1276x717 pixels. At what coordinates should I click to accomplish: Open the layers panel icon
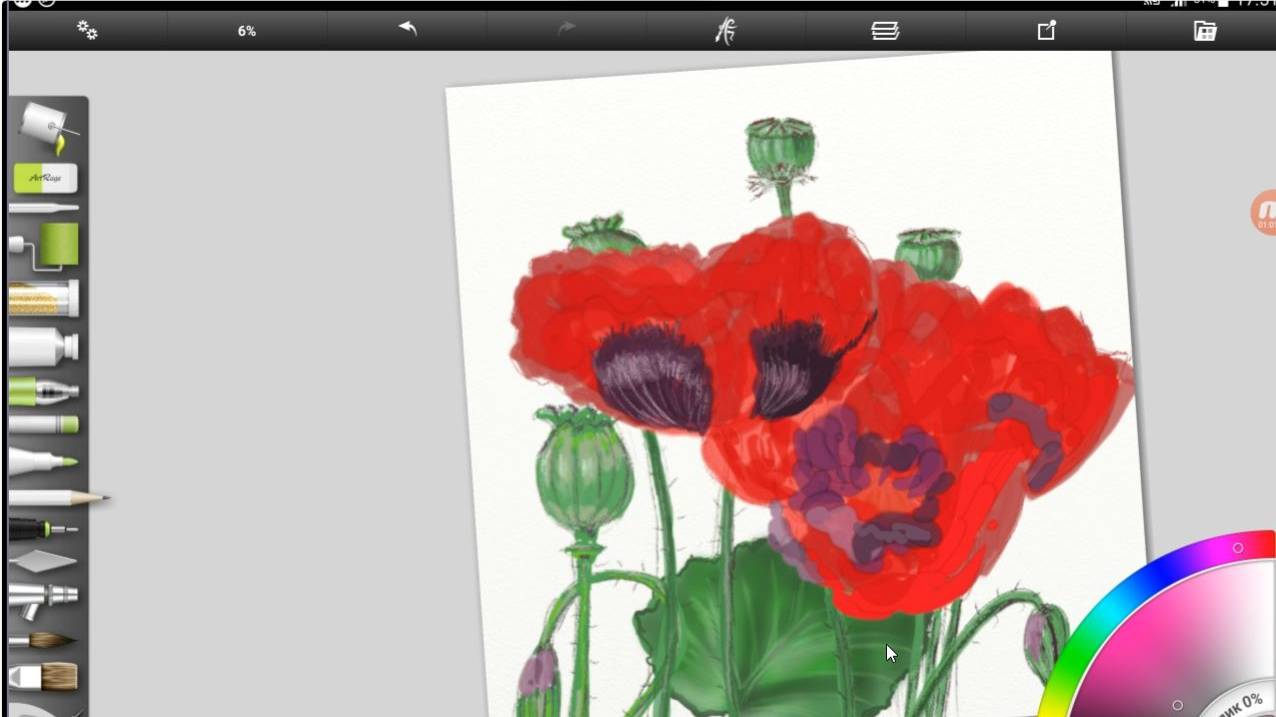[885, 31]
